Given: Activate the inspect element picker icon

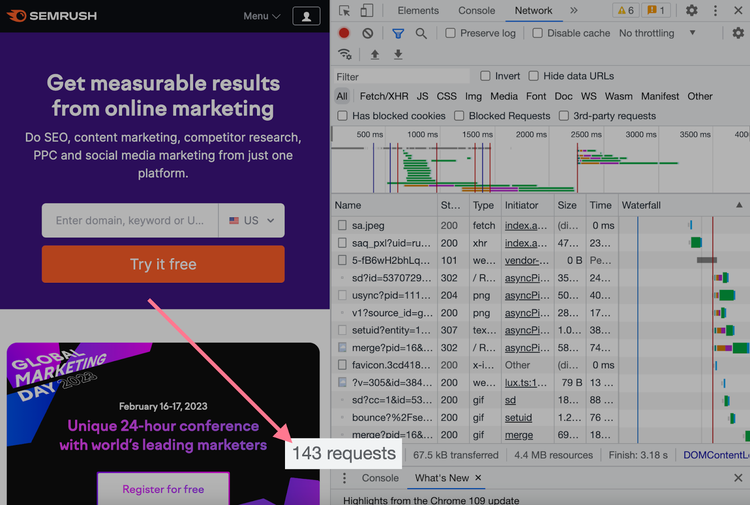Looking at the screenshot, I should coord(344,11).
